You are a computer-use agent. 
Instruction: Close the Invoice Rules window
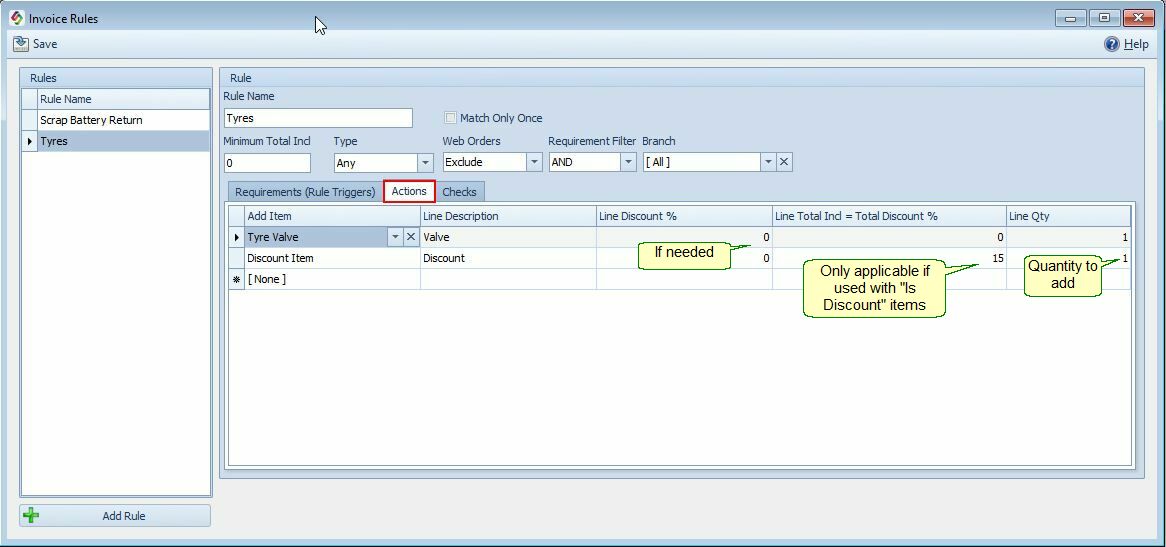tap(1138, 19)
